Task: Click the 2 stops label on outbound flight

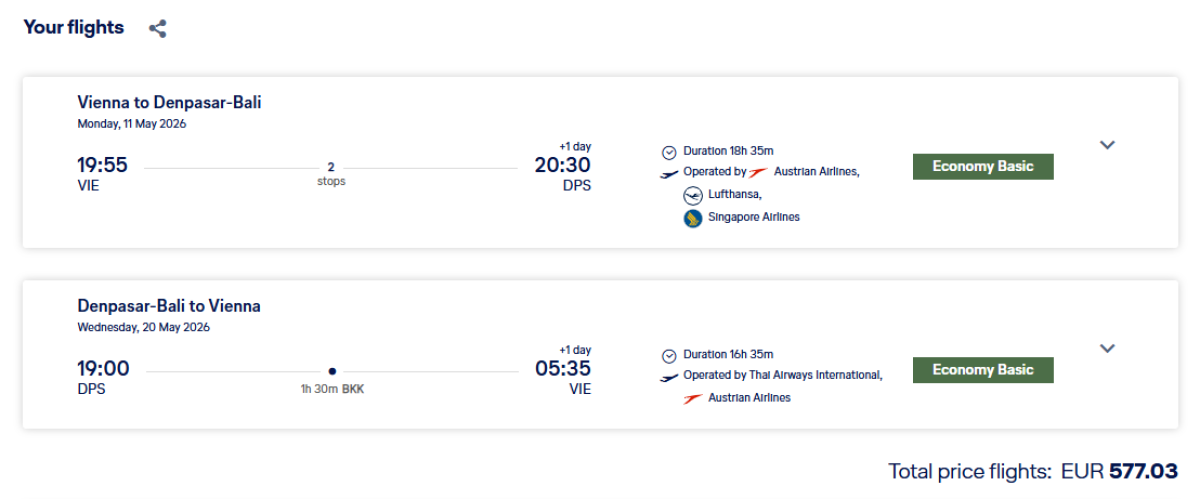Action: click(331, 174)
